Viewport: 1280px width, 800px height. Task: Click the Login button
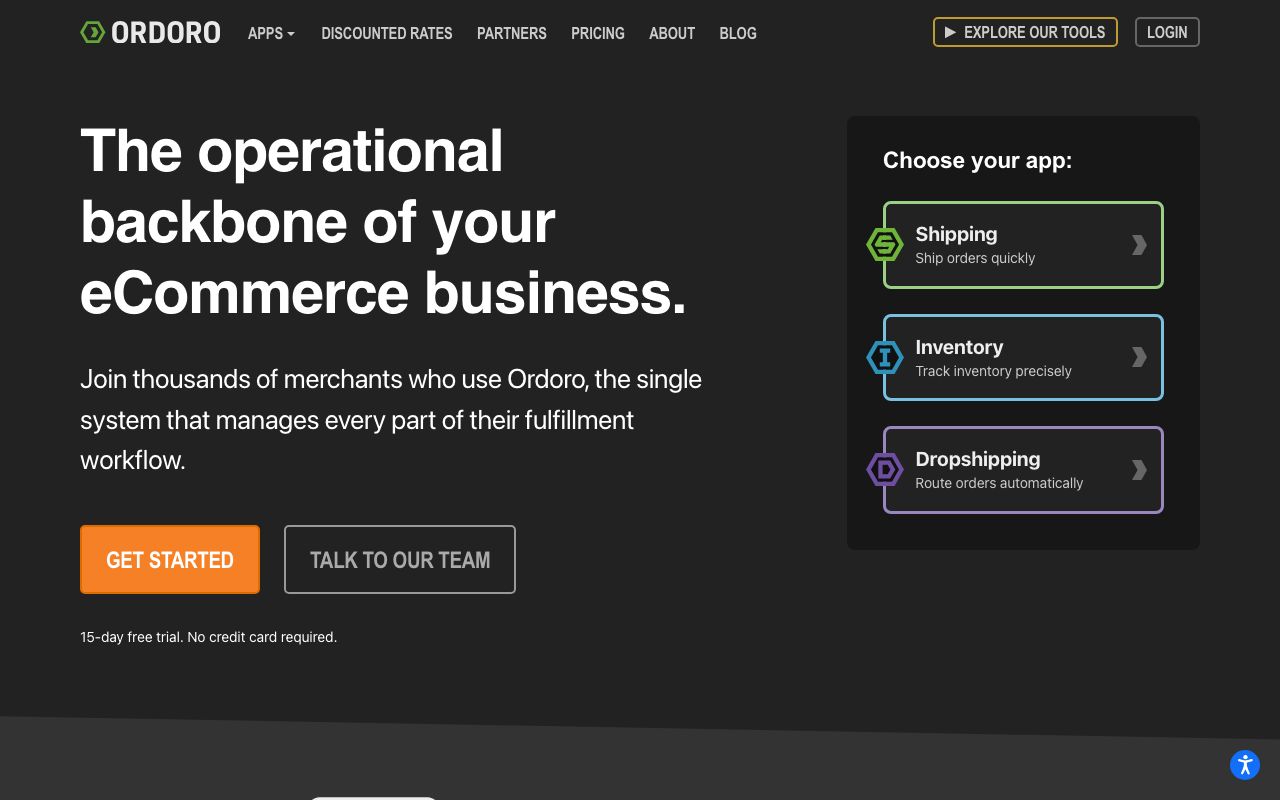1166,32
